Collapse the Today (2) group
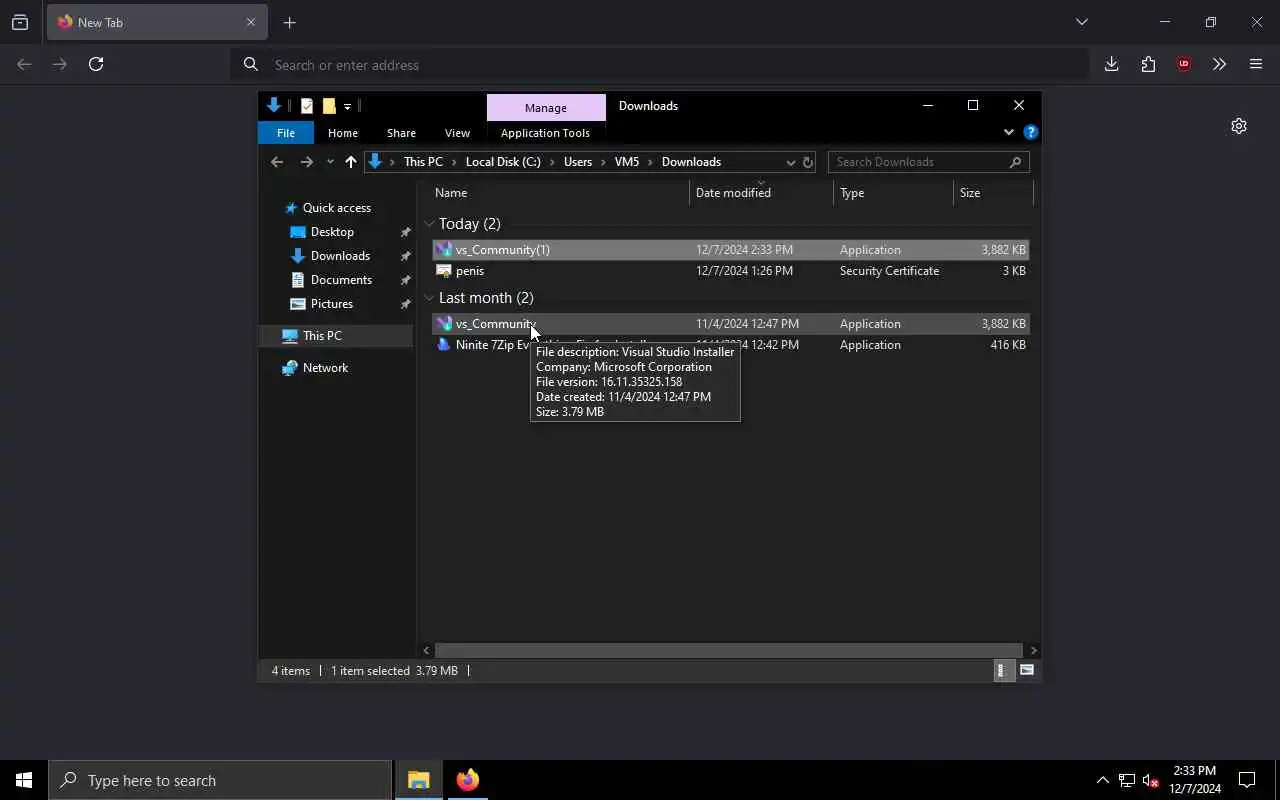Viewport: 1280px width, 800px height. pos(429,224)
